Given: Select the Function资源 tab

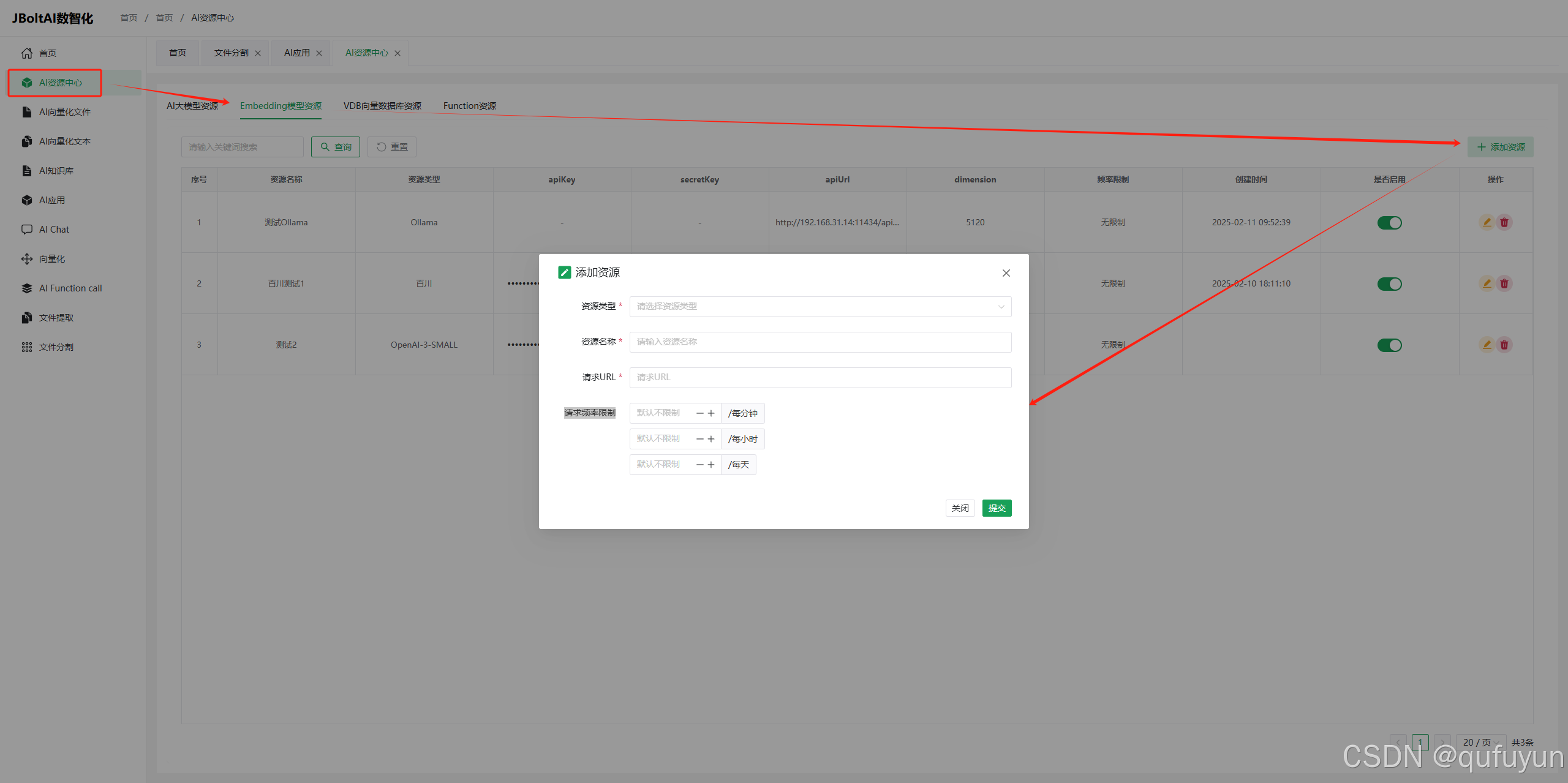Looking at the screenshot, I should 470,106.
